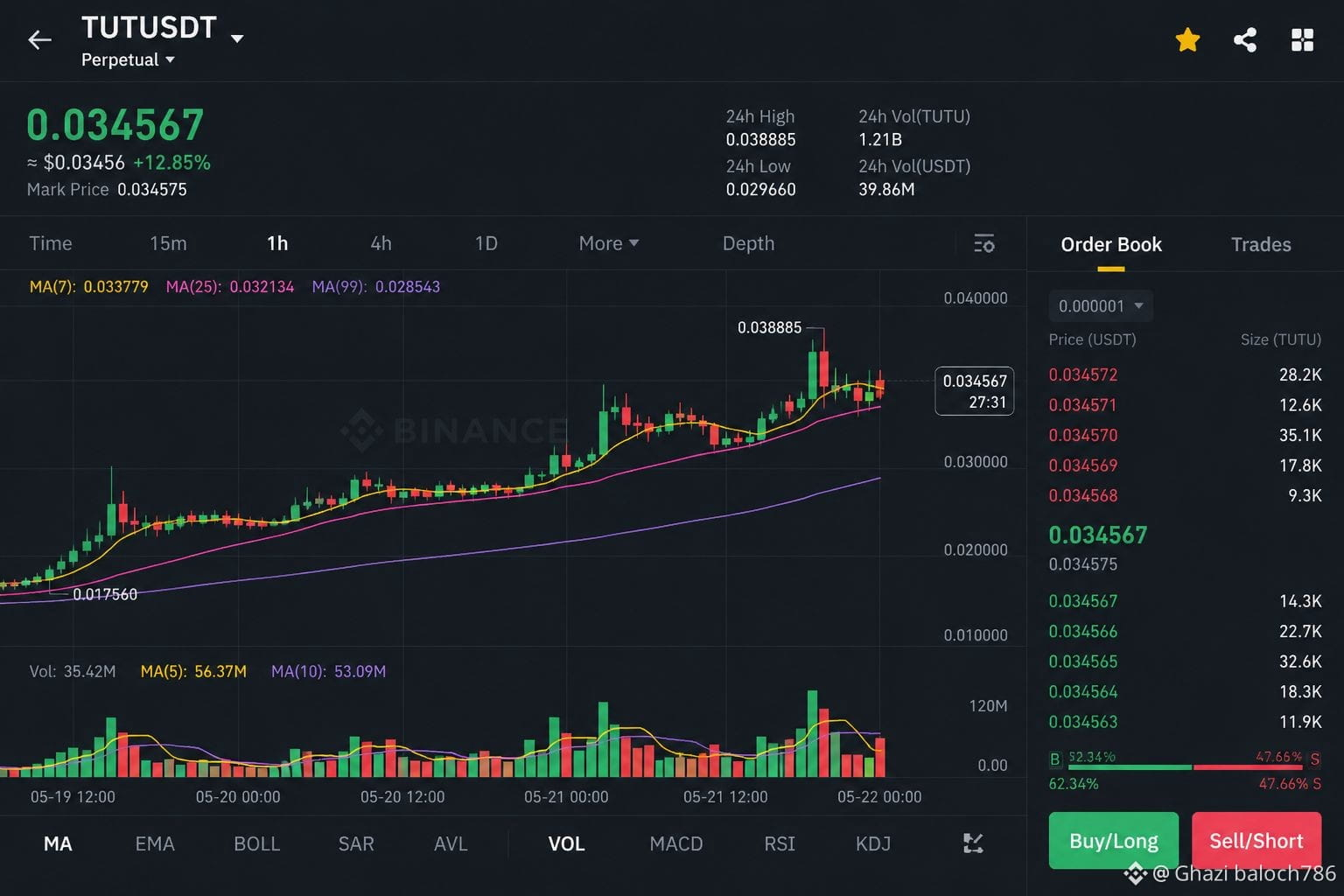
Task: Open the chart settings icon beside Depth
Action: point(983,243)
